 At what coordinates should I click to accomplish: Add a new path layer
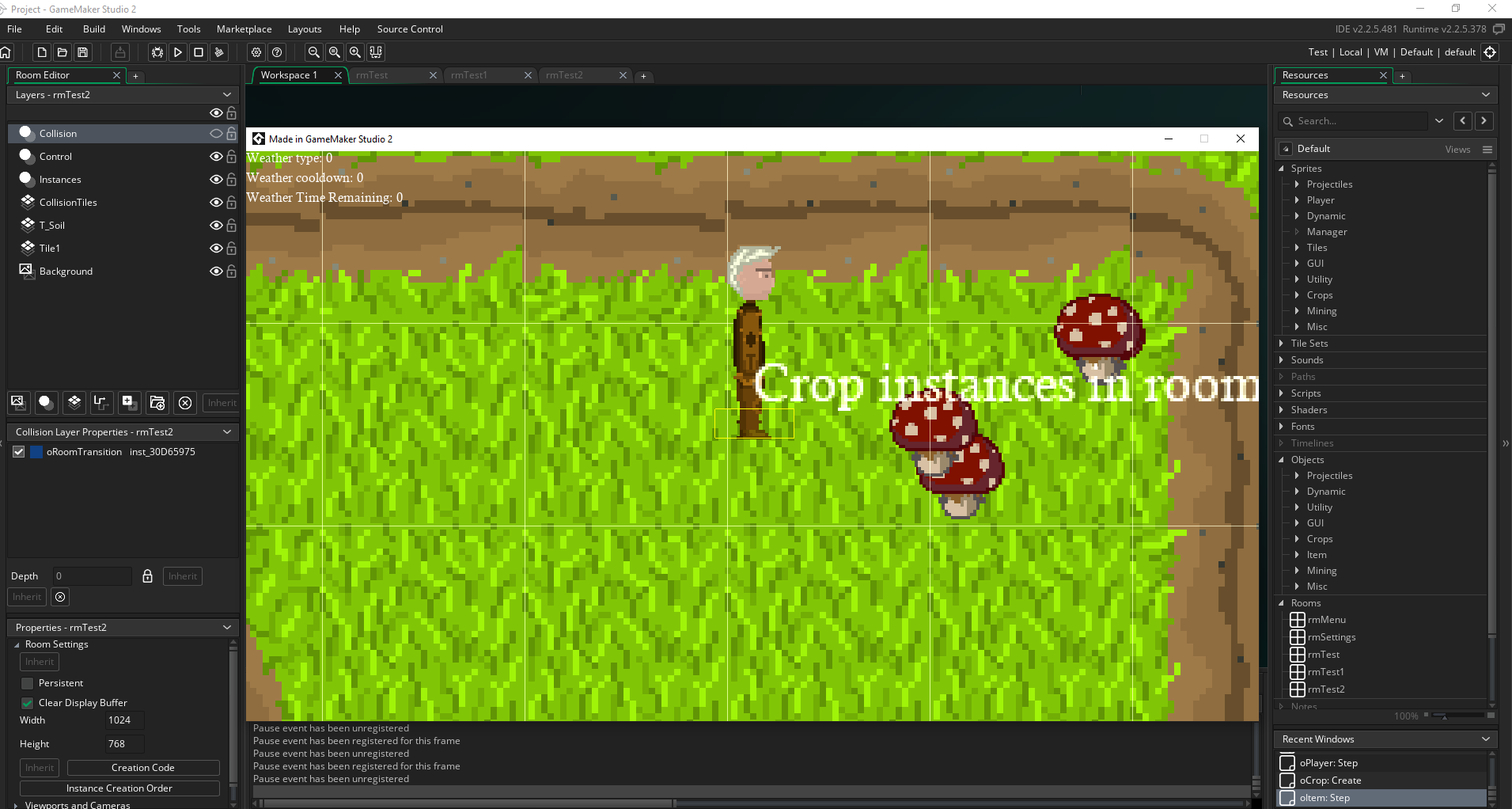[100, 402]
